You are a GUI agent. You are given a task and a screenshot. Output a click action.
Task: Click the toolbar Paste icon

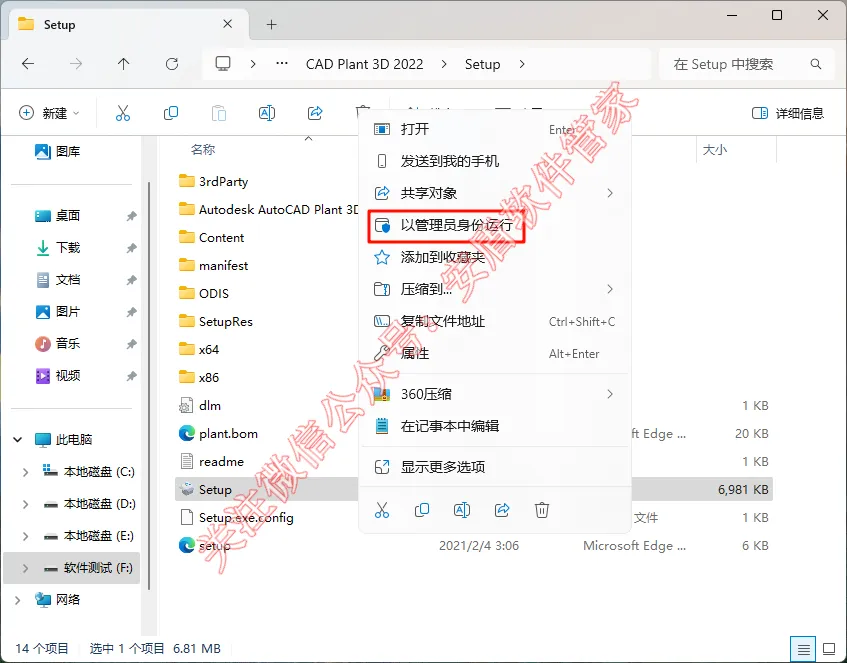[x=219, y=113]
